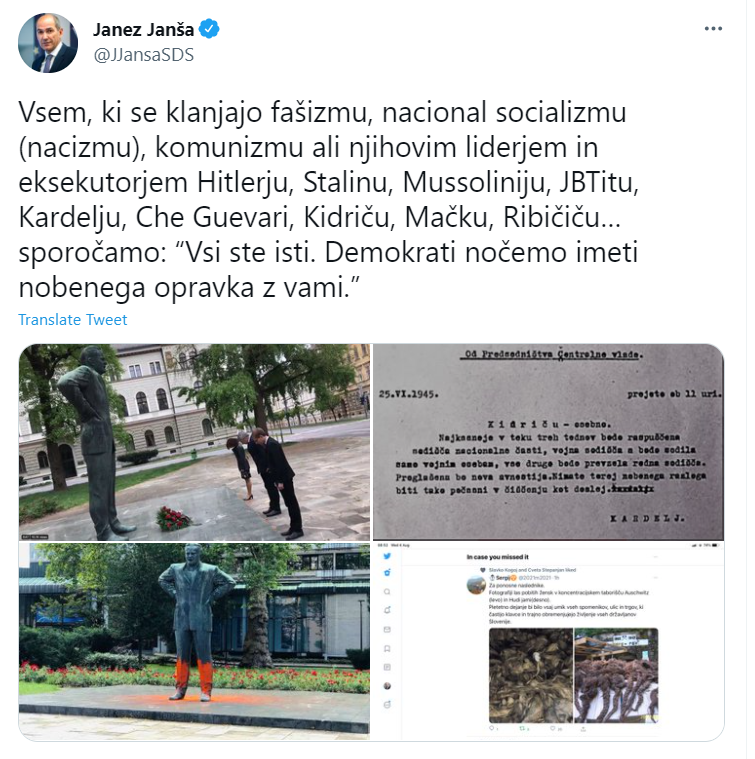Select the lists icon in embedded sidebar
Screen dimensions: 755x759
click(387, 667)
